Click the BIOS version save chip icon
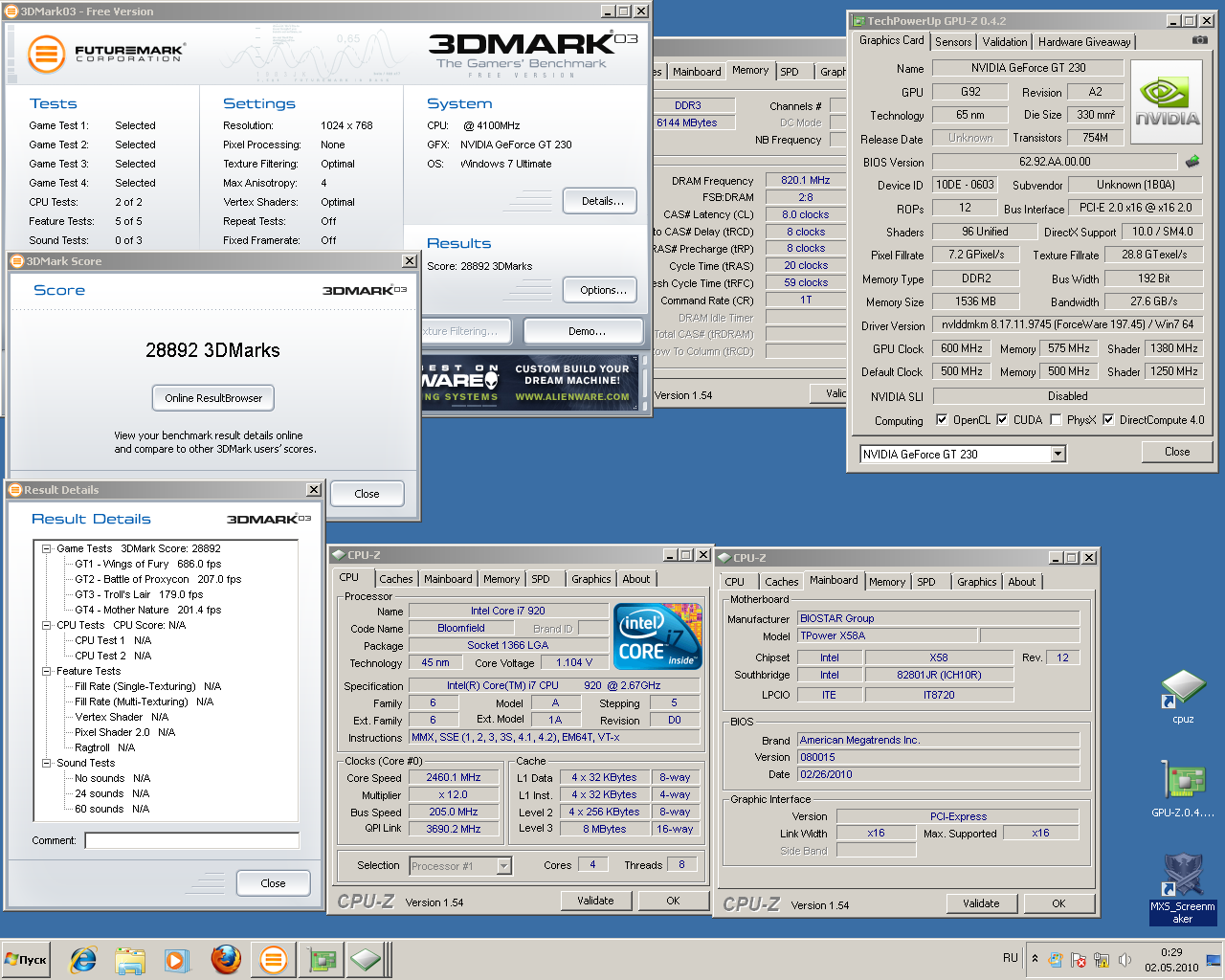1225x980 pixels. pos(1192,161)
